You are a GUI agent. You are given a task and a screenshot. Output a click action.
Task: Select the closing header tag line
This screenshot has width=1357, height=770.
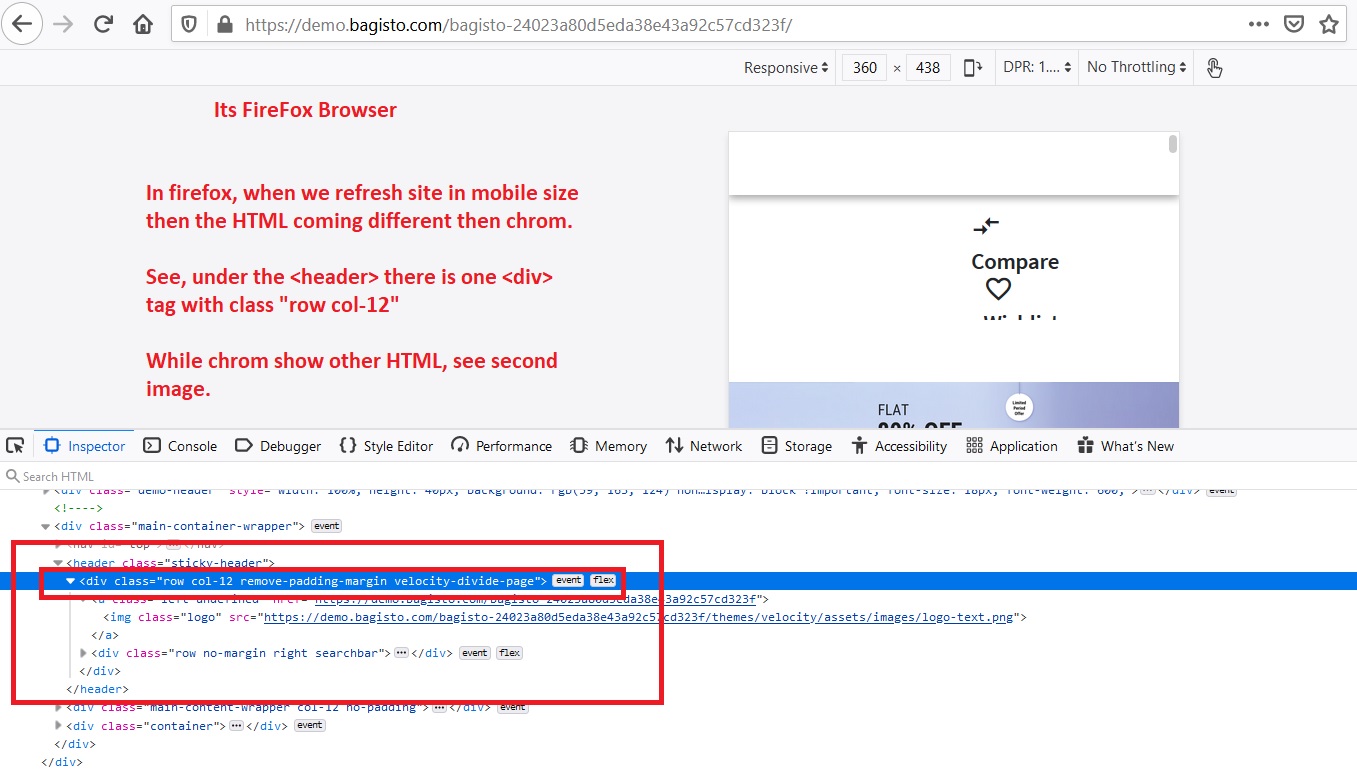[97, 689]
